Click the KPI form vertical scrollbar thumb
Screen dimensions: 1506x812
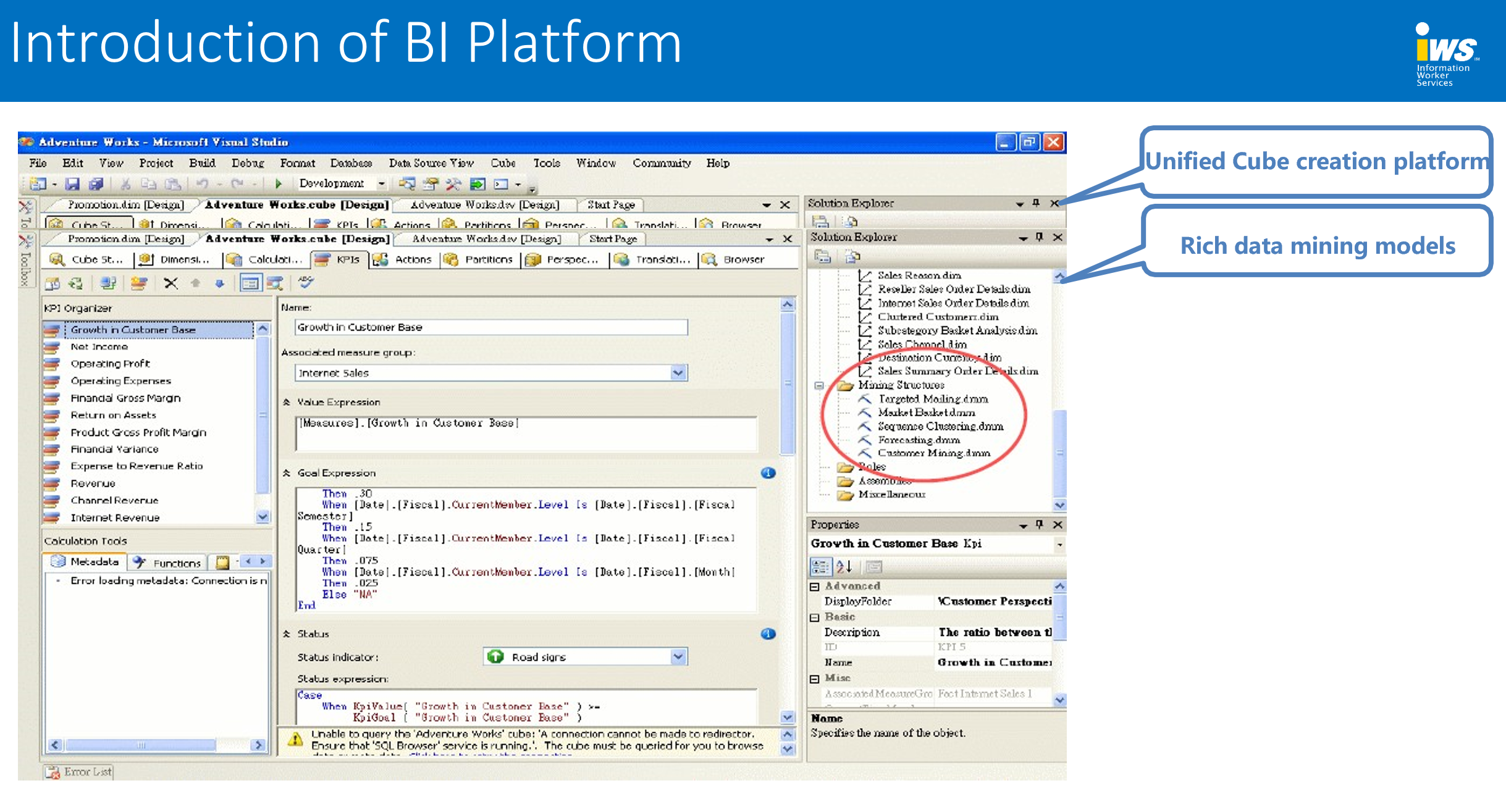pyautogui.click(x=787, y=383)
